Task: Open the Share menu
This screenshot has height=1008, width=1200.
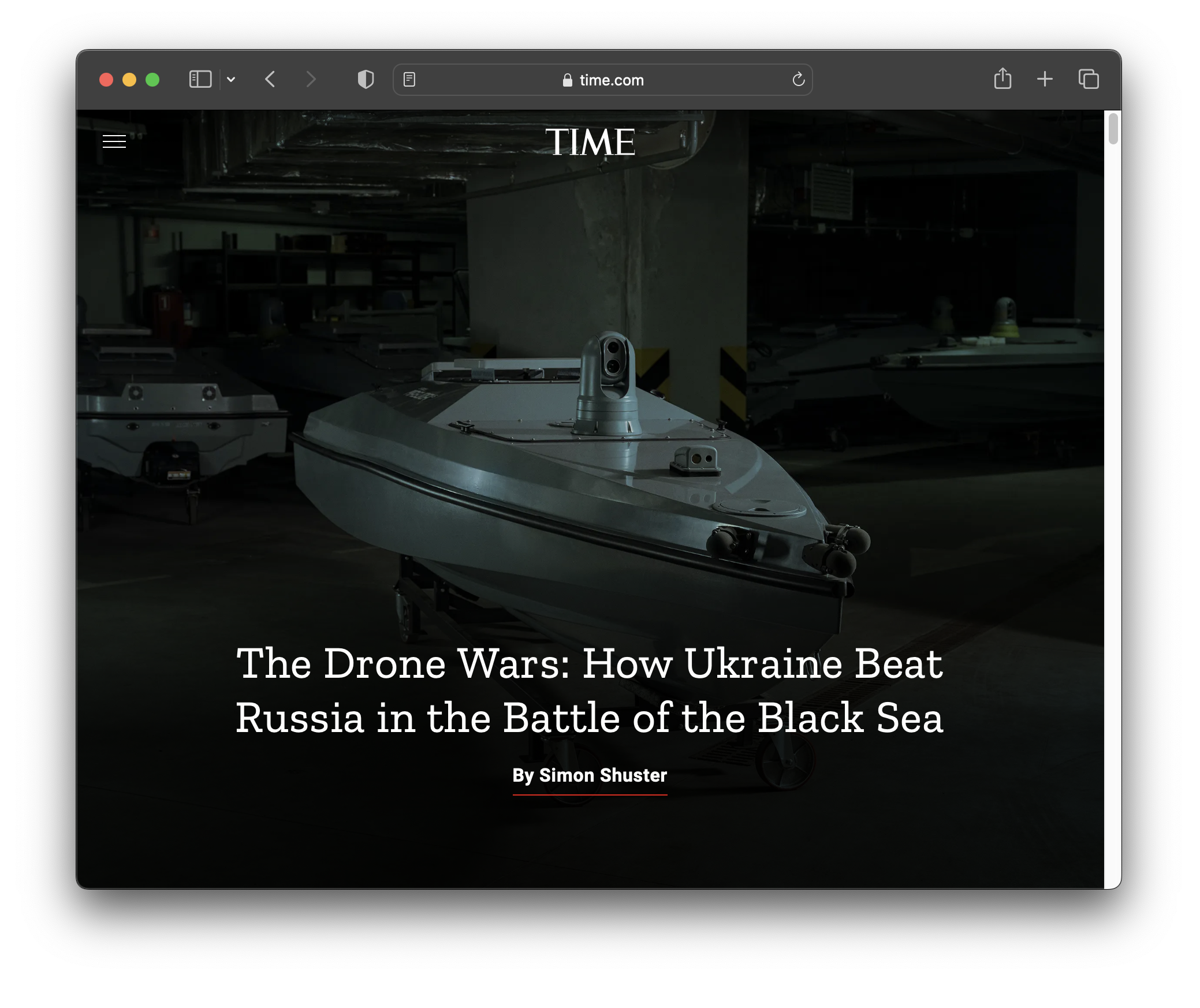Action: click(x=1003, y=79)
